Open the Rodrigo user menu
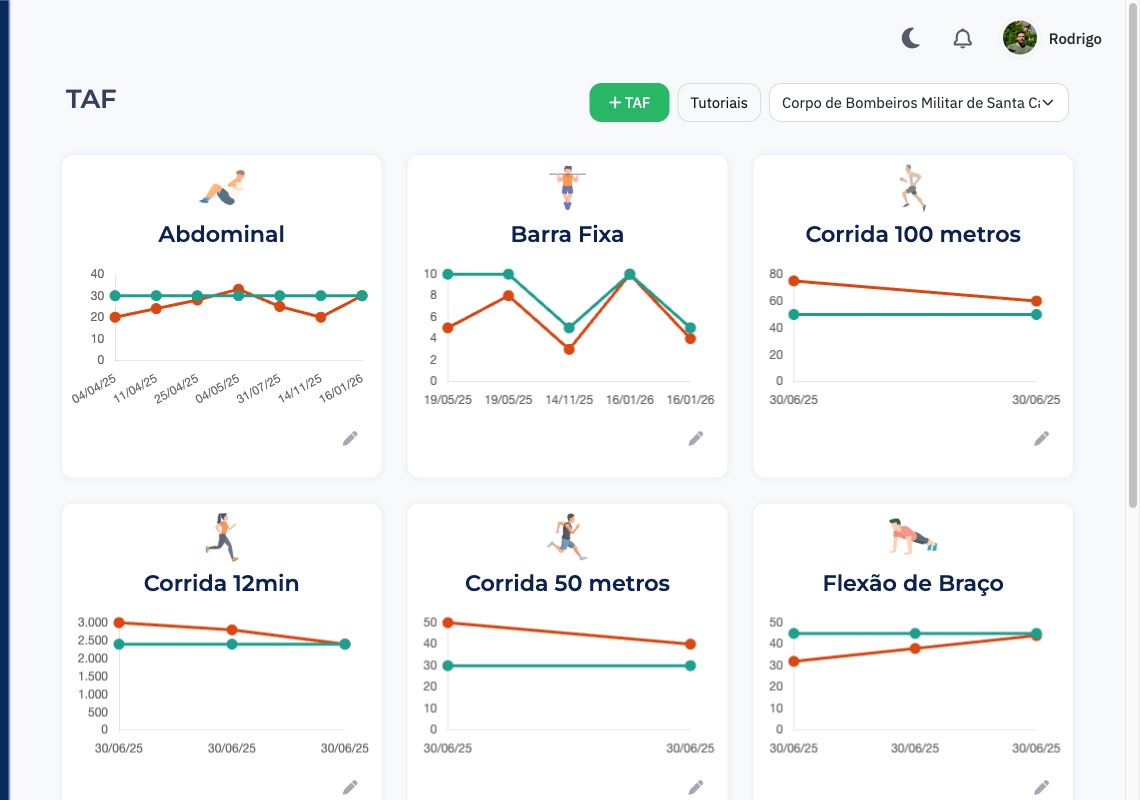 coord(1074,39)
